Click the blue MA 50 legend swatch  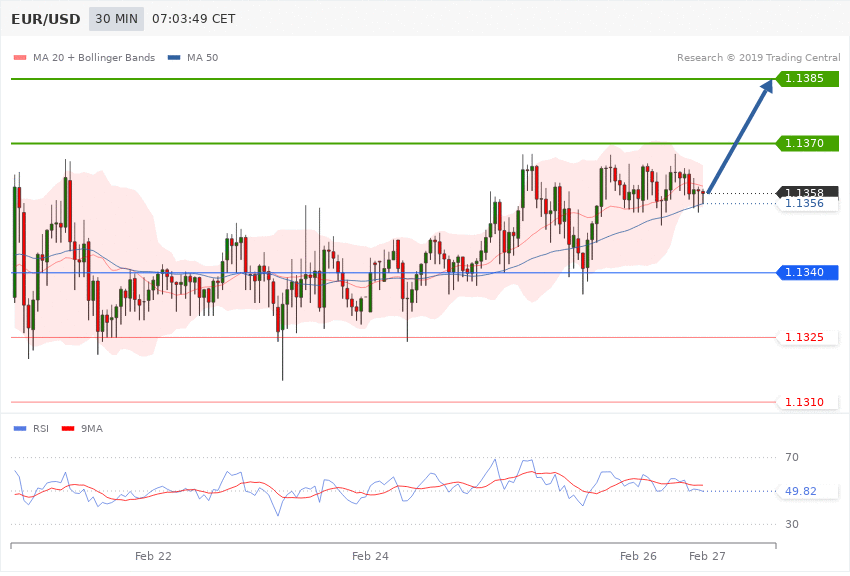pos(174,57)
